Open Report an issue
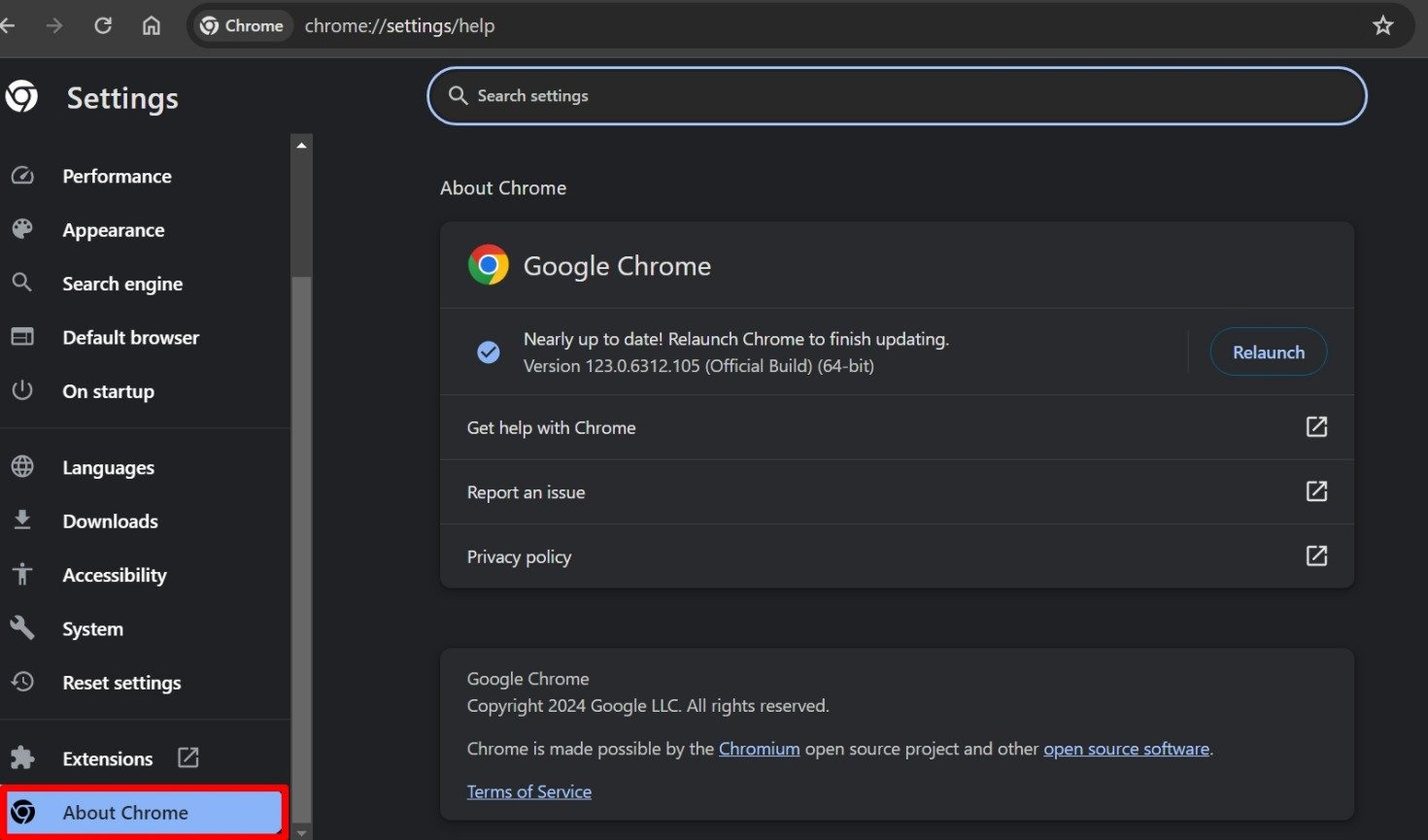Viewport: 1428px width, 840px height. [897, 491]
